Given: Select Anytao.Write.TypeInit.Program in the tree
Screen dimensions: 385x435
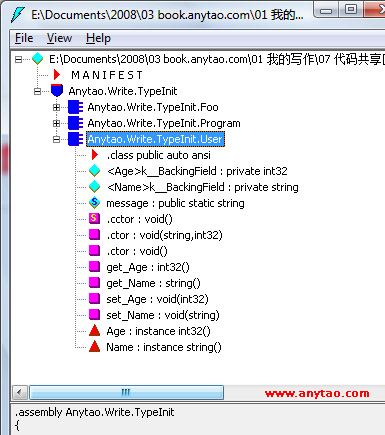Looking at the screenshot, I should tap(164, 123).
